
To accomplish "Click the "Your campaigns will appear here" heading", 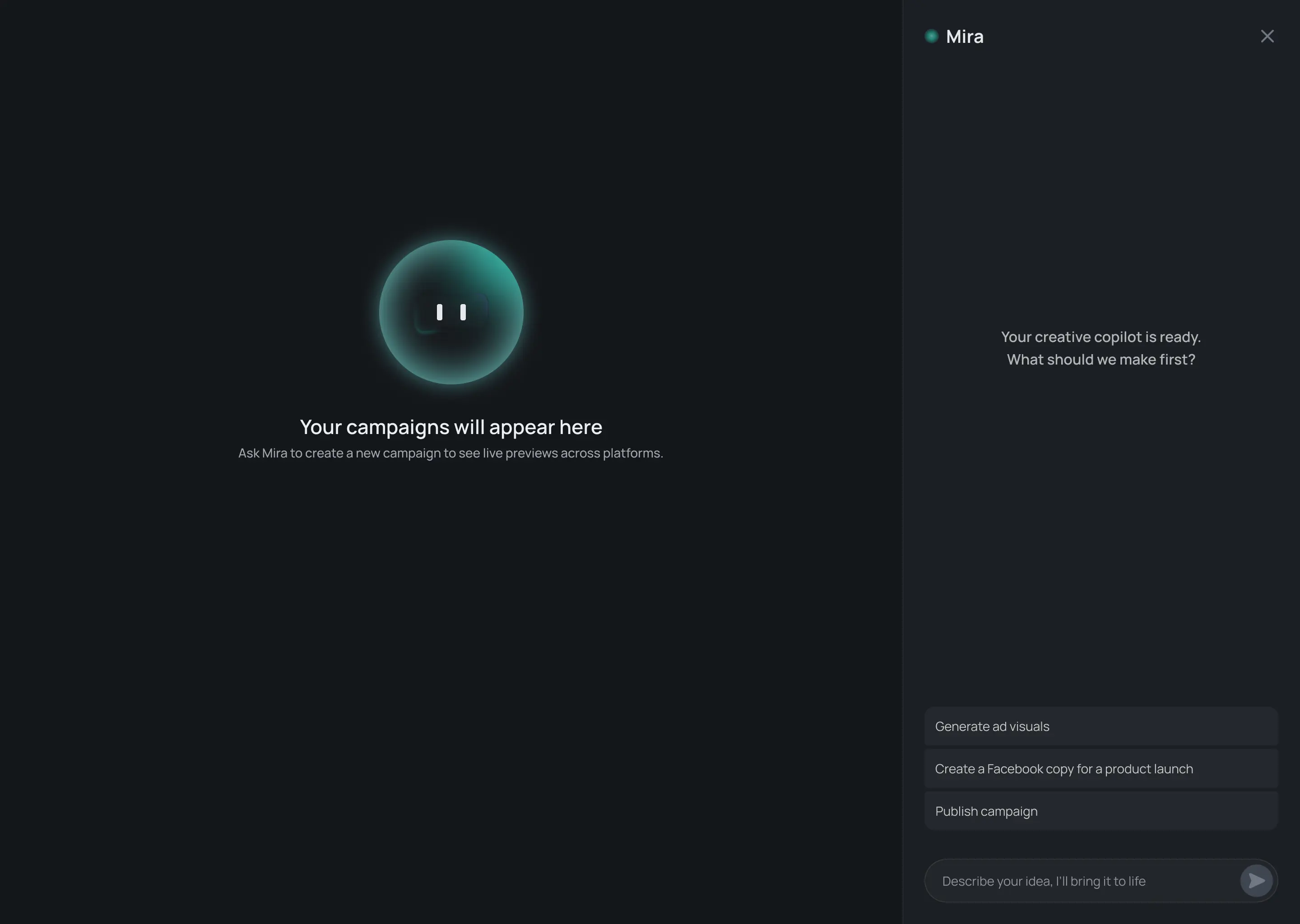I will point(451,427).
